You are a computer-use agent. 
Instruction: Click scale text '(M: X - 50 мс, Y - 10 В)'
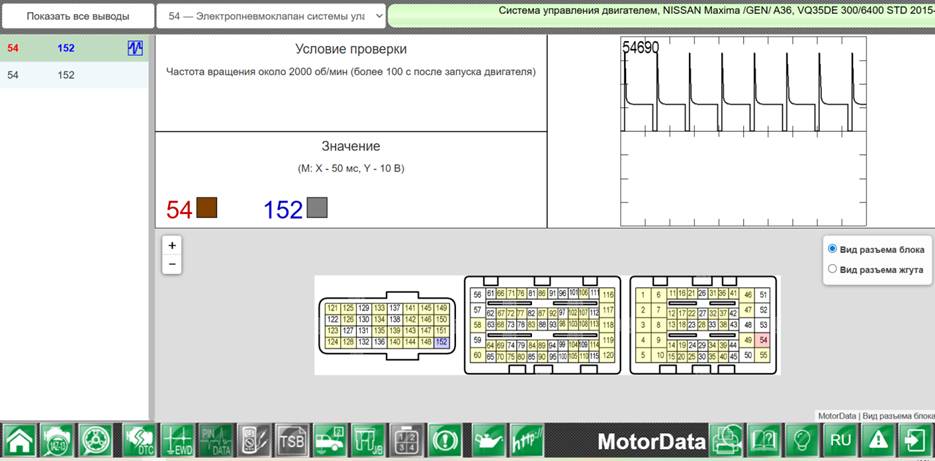[351, 169]
